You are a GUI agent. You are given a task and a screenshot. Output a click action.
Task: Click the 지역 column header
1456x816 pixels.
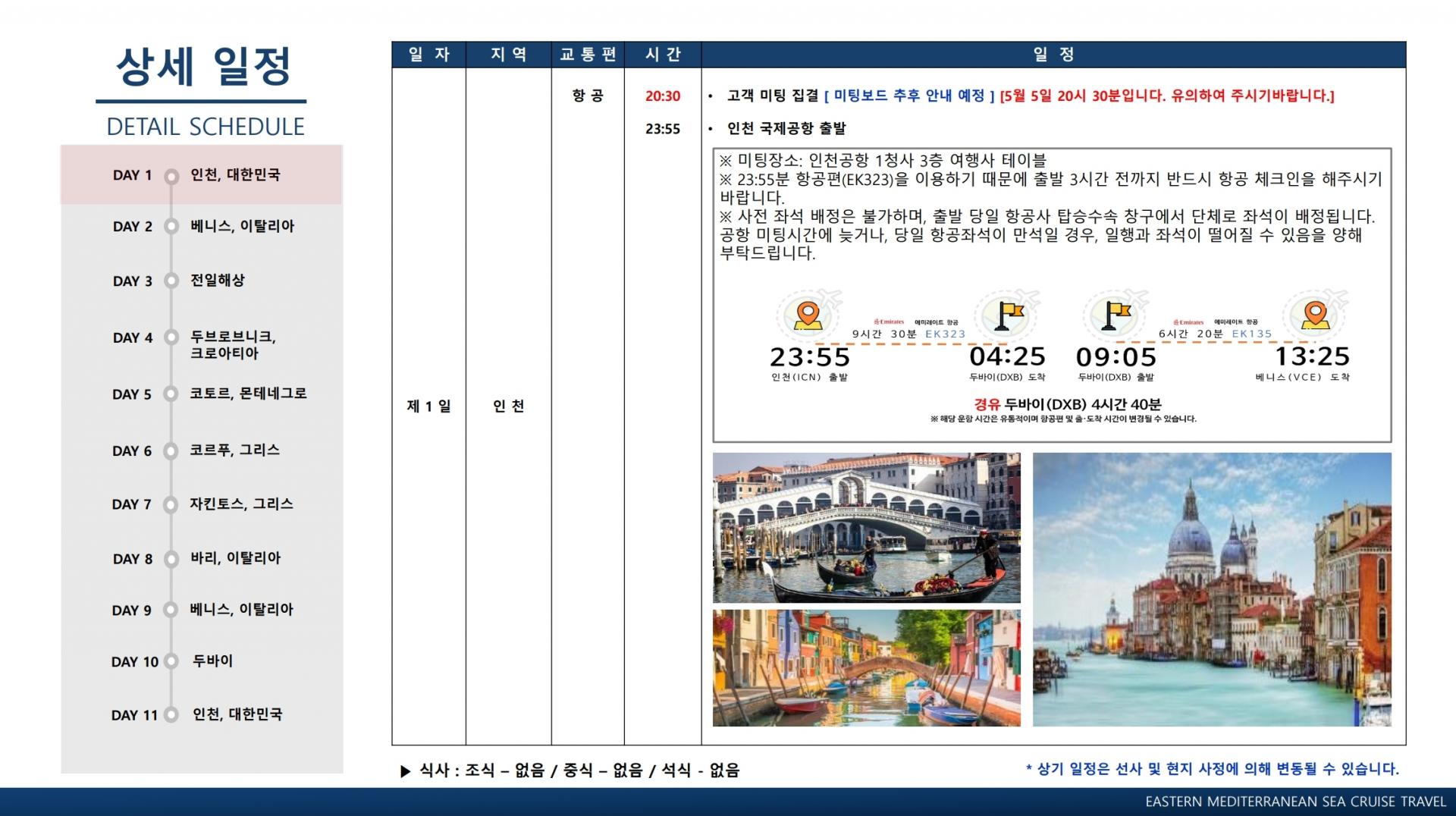click(x=508, y=55)
